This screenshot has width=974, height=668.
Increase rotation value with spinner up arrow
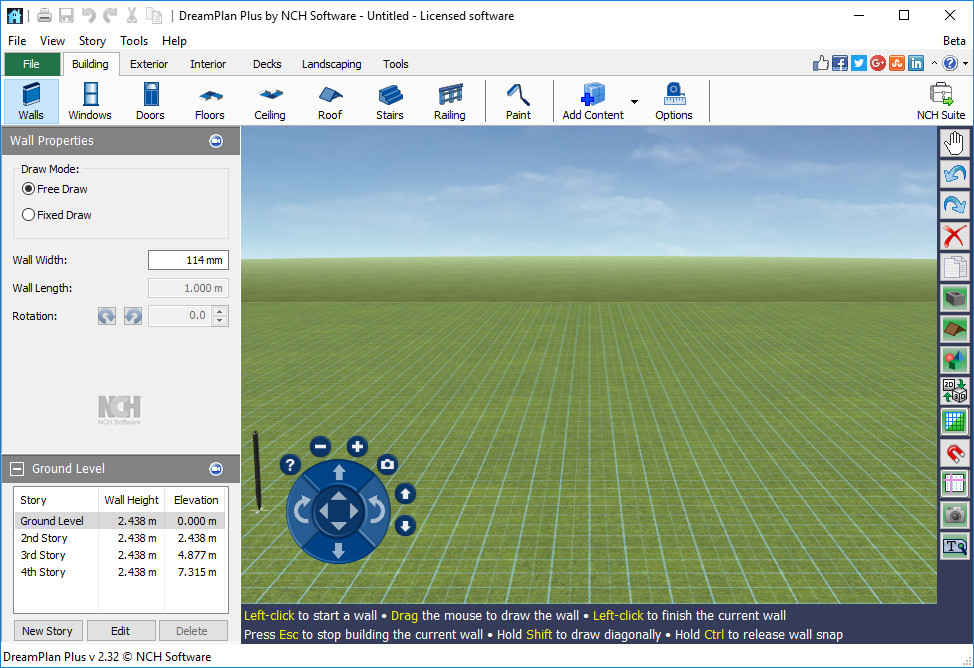click(x=219, y=311)
